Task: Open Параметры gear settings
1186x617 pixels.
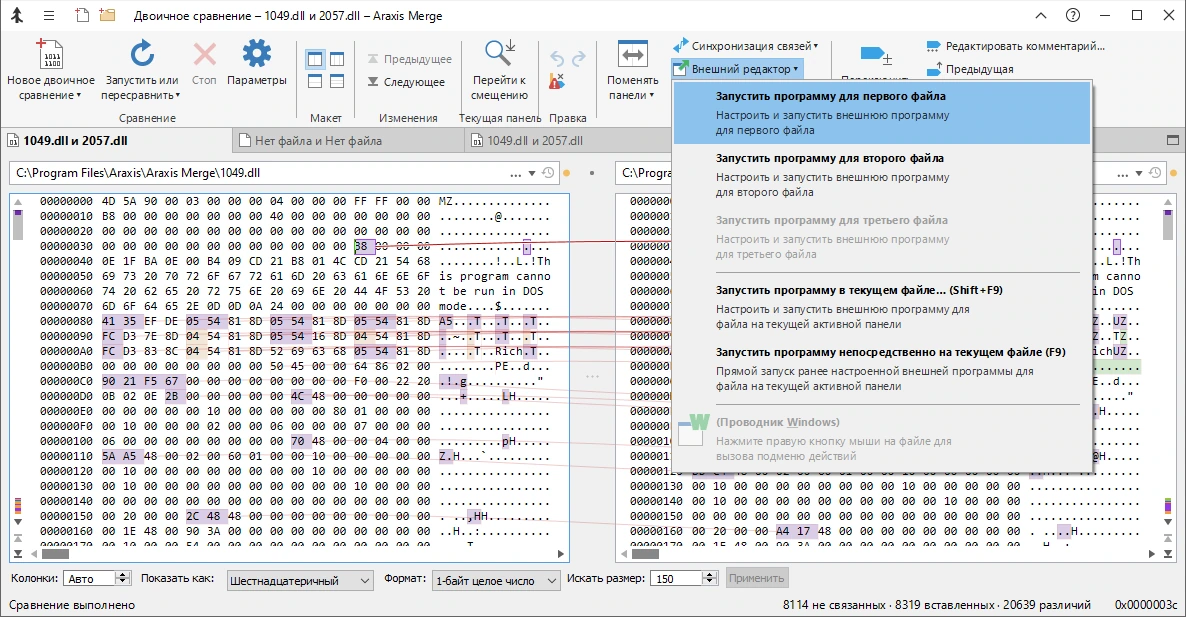Action: pyautogui.click(x=256, y=54)
